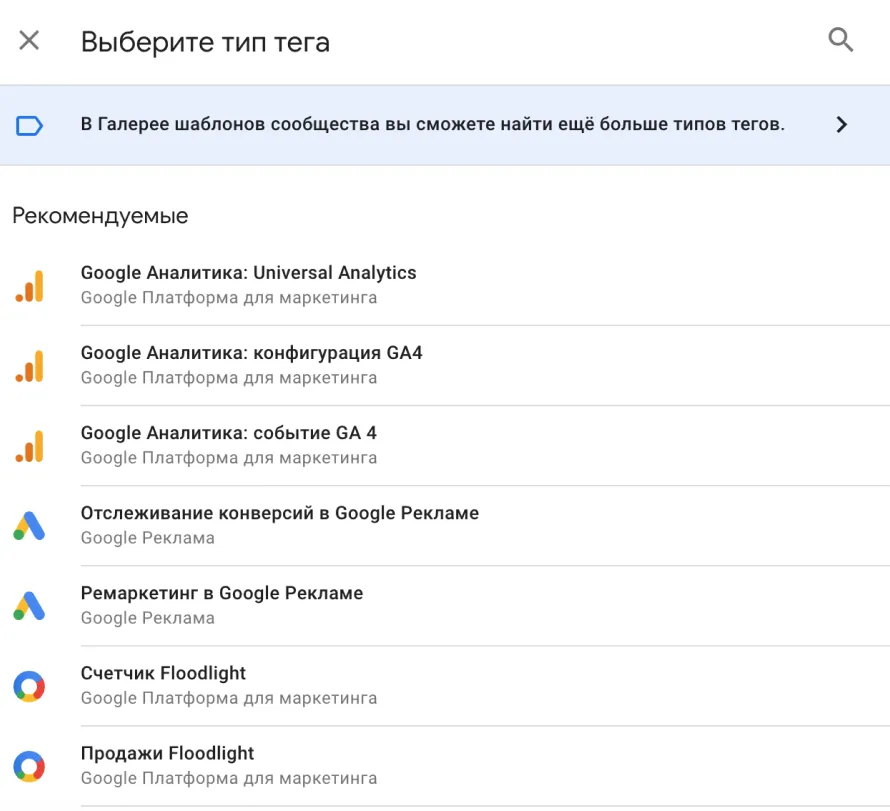Close the tag type selection panel
Image resolution: width=890 pixels, height=811 pixels.
pyautogui.click(x=29, y=40)
